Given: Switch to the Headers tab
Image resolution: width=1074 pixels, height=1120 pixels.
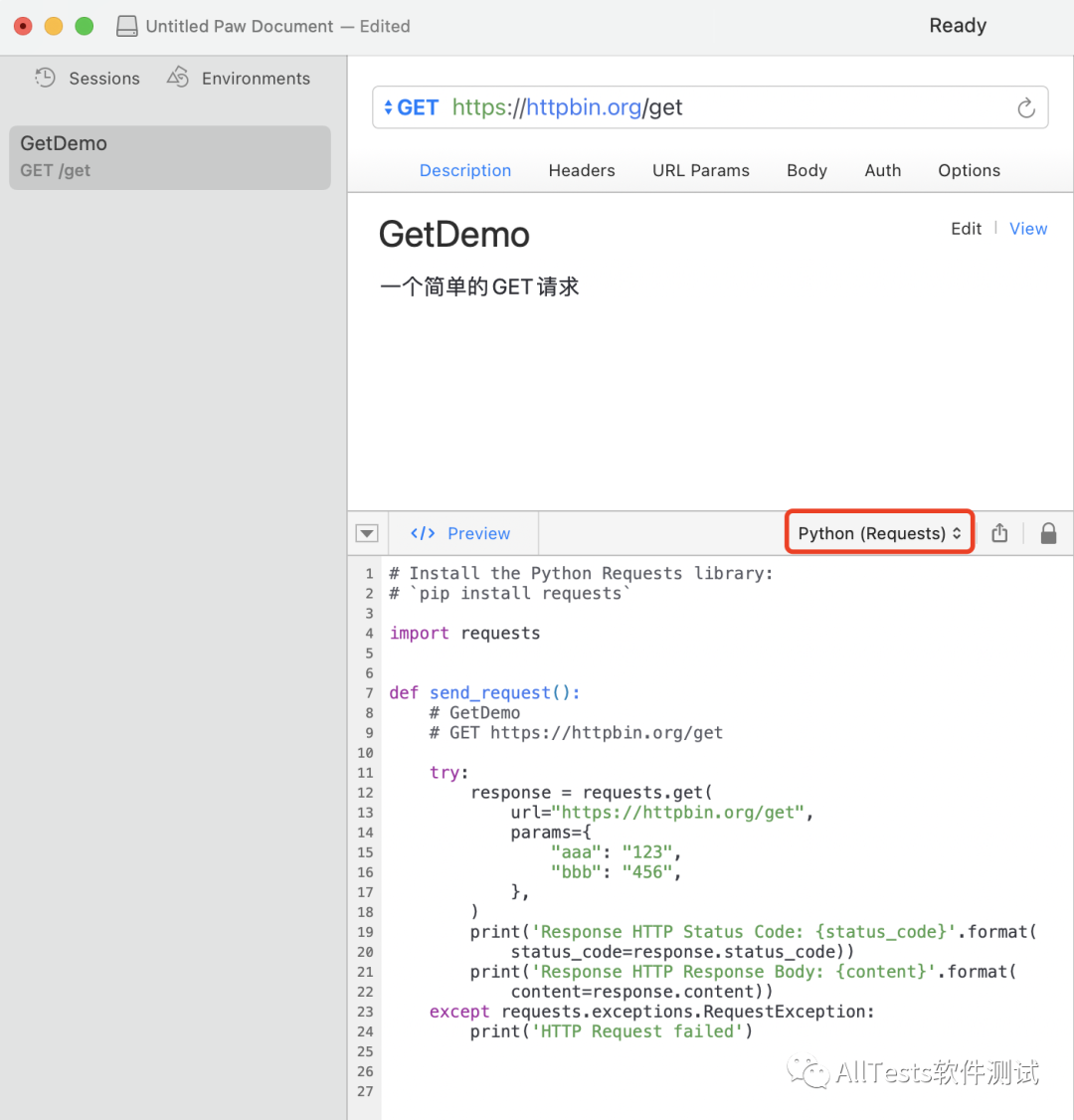Looking at the screenshot, I should tap(582, 170).
